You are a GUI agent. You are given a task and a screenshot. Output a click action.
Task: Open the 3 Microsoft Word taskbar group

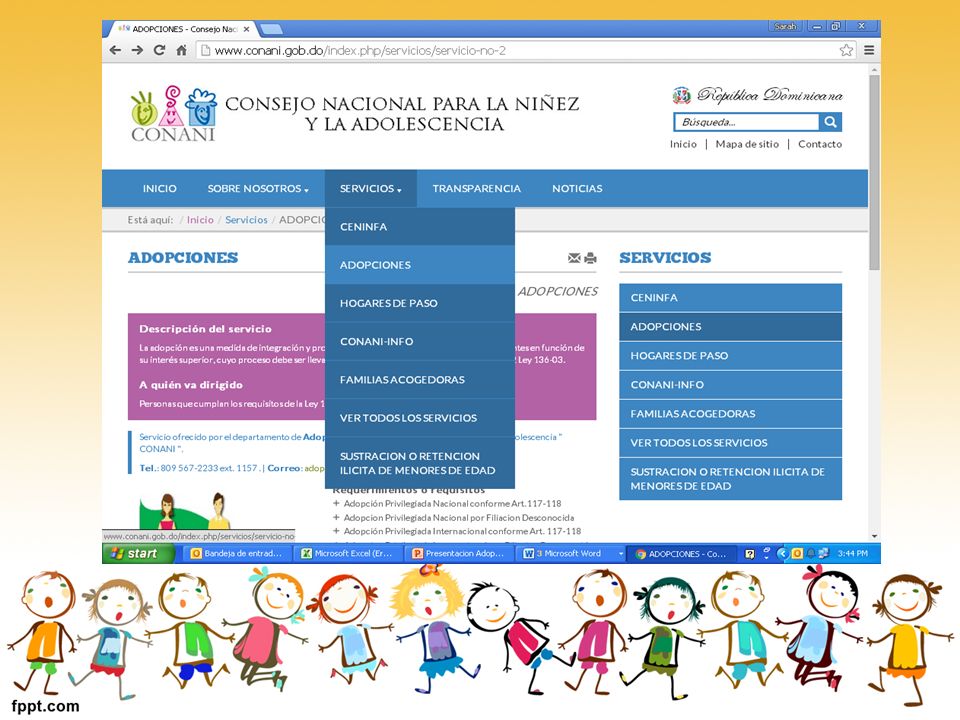coord(572,554)
